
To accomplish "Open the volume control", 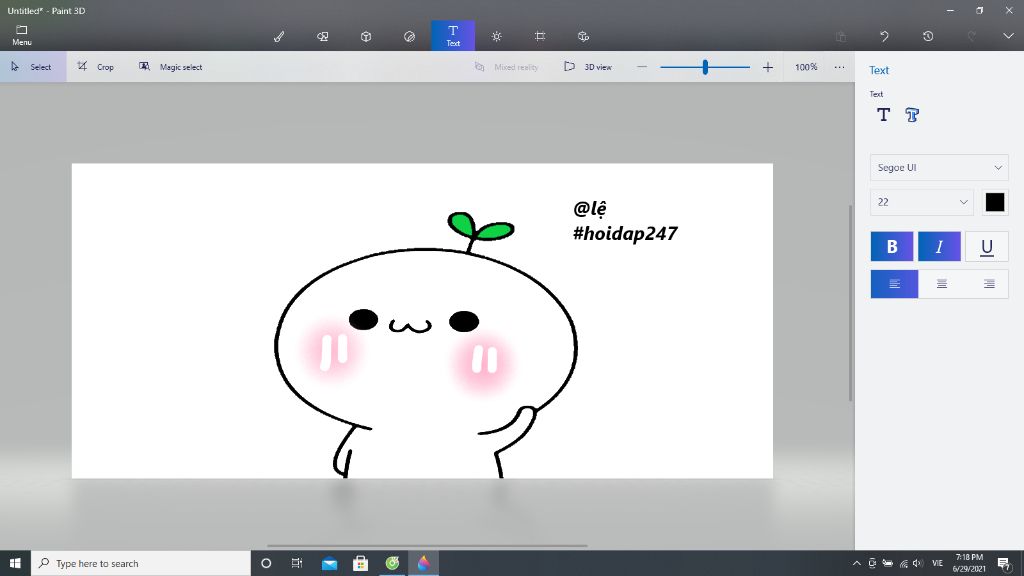I will click(918, 563).
